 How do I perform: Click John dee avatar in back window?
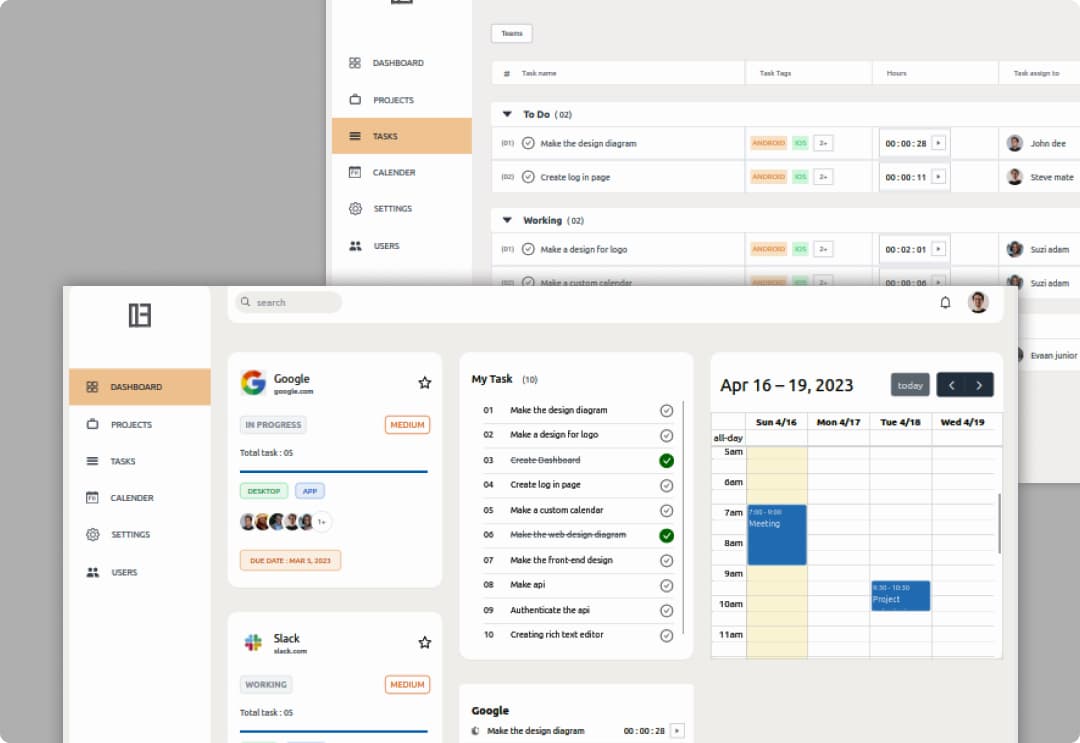tap(1014, 143)
